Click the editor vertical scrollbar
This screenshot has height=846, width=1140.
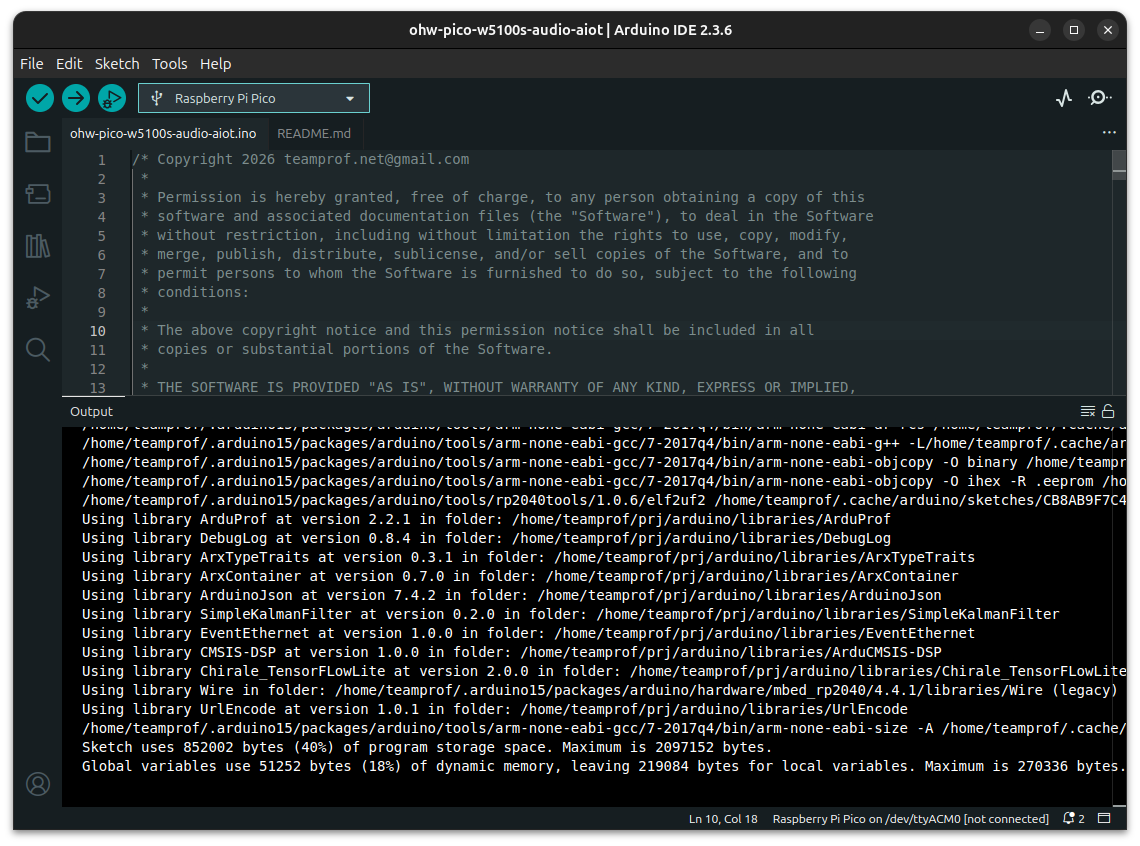[x=1119, y=280]
